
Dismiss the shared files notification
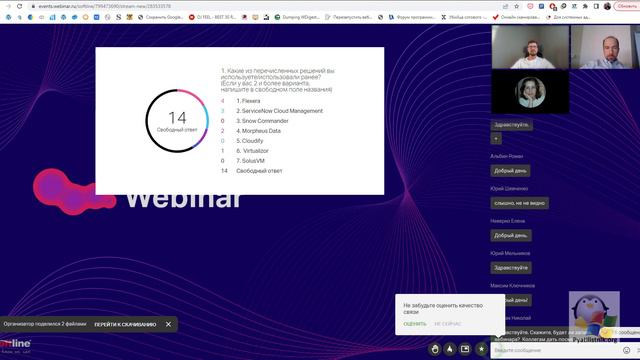[x=169, y=324]
